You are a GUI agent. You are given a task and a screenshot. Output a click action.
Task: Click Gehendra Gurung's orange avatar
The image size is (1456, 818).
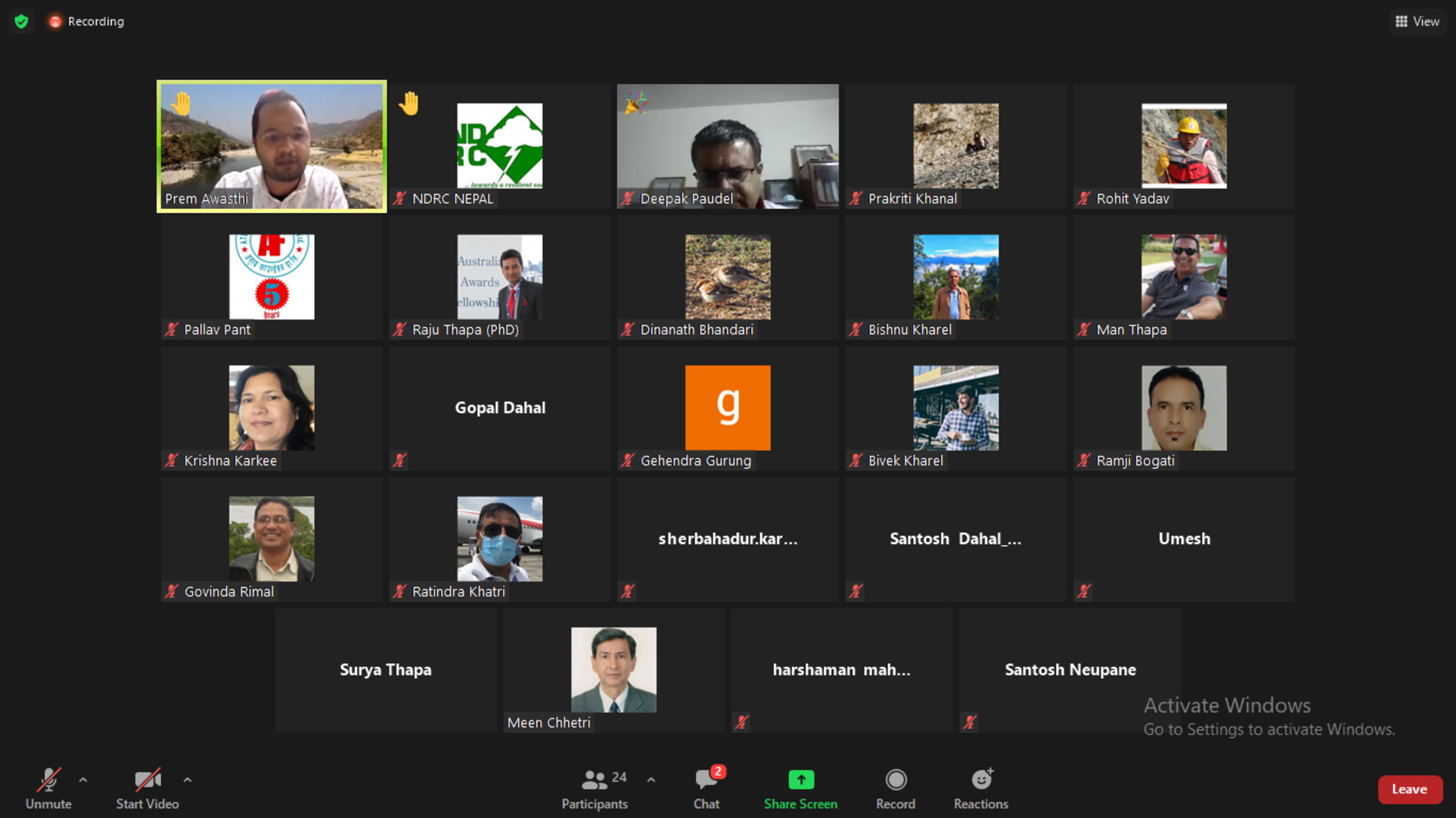pyautogui.click(x=728, y=408)
